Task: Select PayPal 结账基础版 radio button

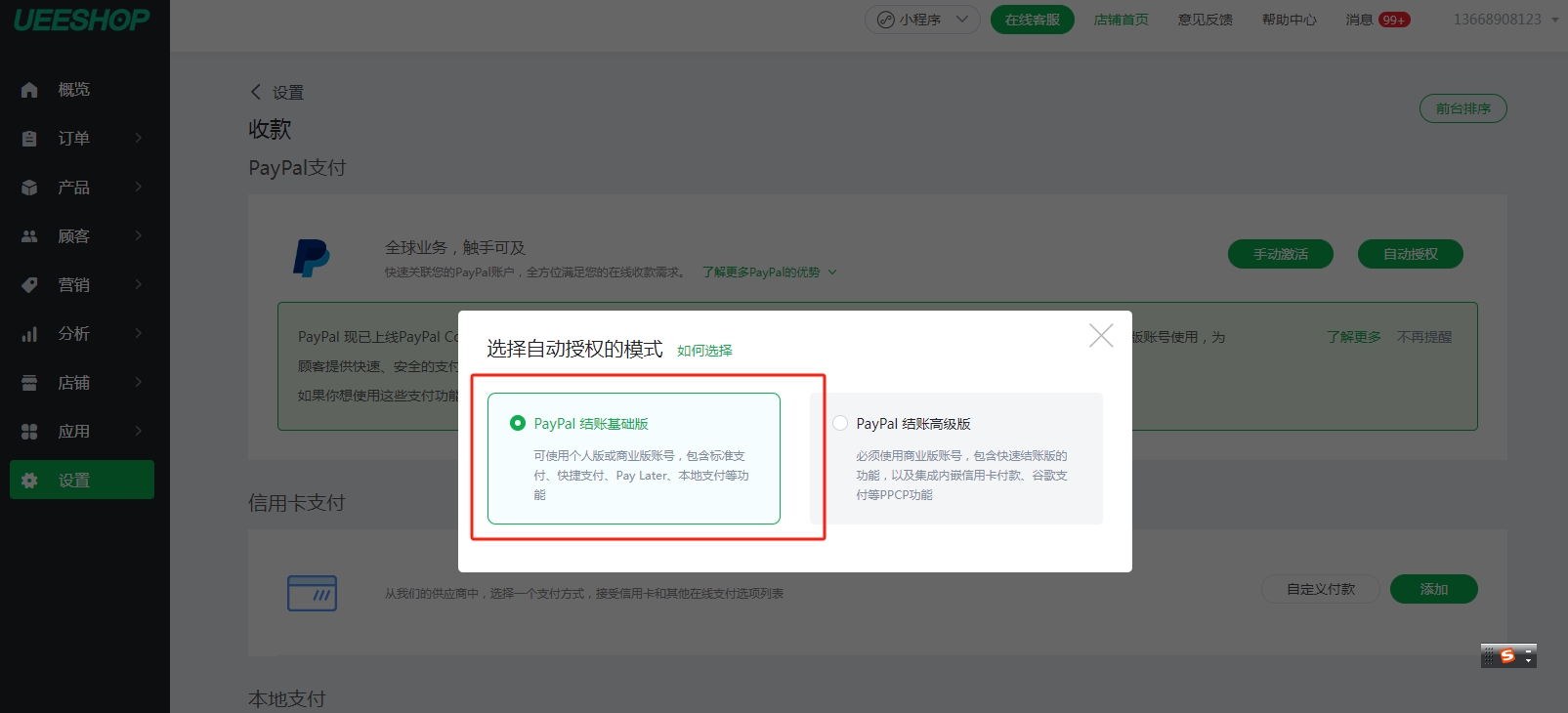Action: click(518, 423)
